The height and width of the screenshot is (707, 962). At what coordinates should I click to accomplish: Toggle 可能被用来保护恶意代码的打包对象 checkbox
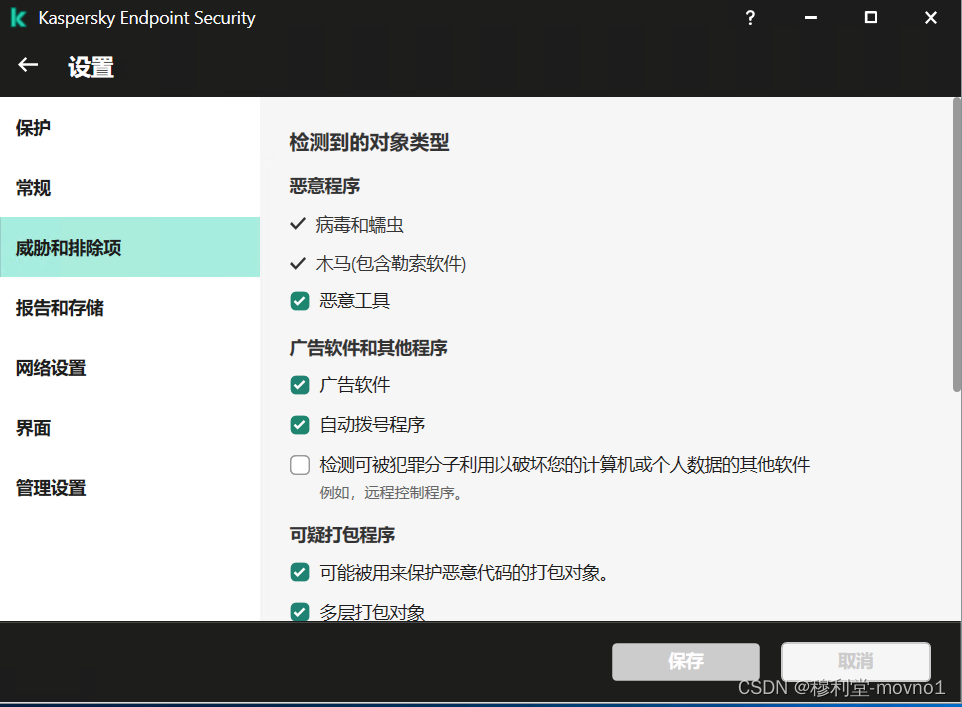pyautogui.click(x=299, y=572)
